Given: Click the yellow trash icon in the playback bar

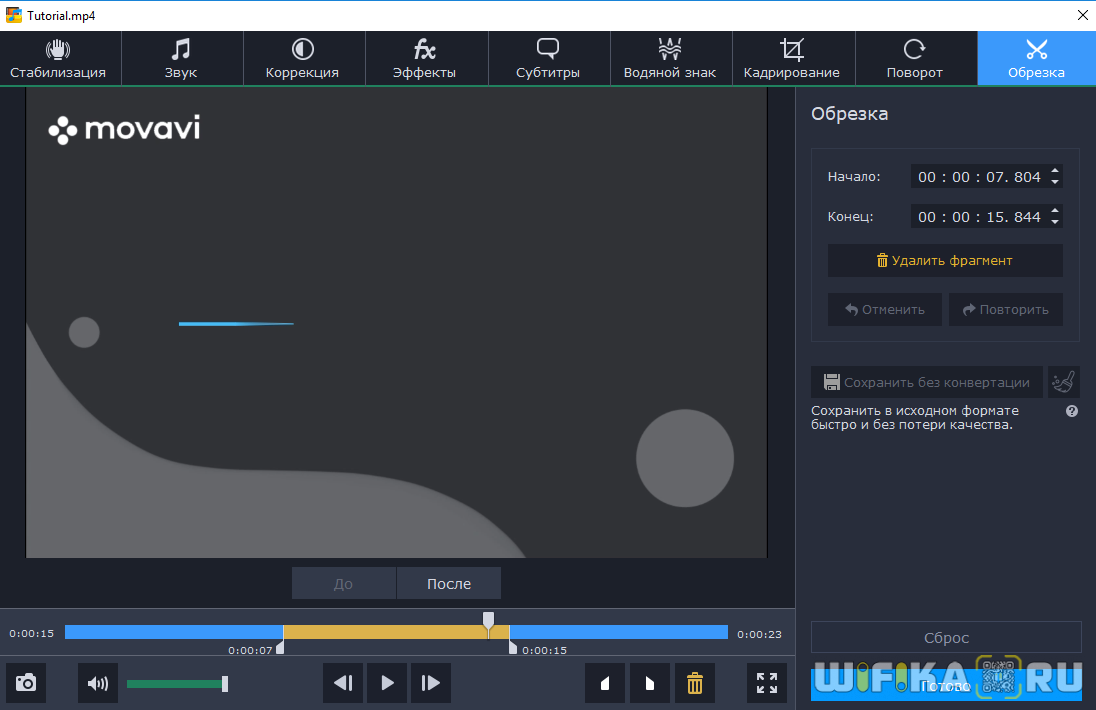Looking at the screenshot, I should pyautogui.click(x=695, y=683).
